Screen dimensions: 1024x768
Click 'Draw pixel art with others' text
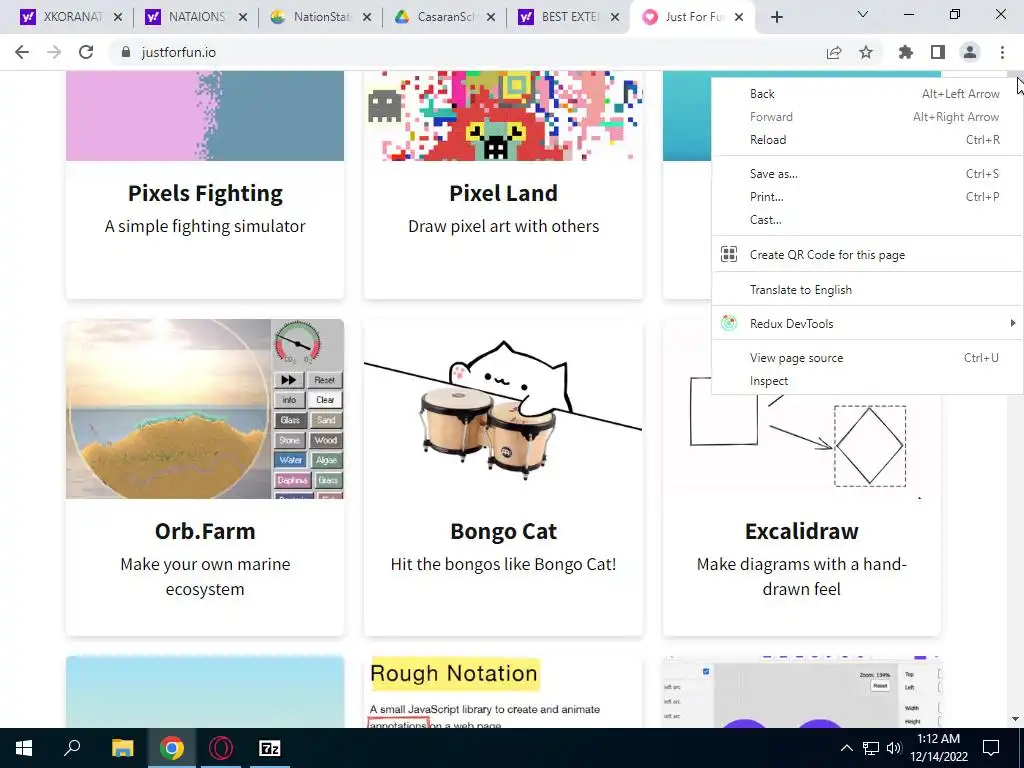pyautogui.click(x=504, y=226)
